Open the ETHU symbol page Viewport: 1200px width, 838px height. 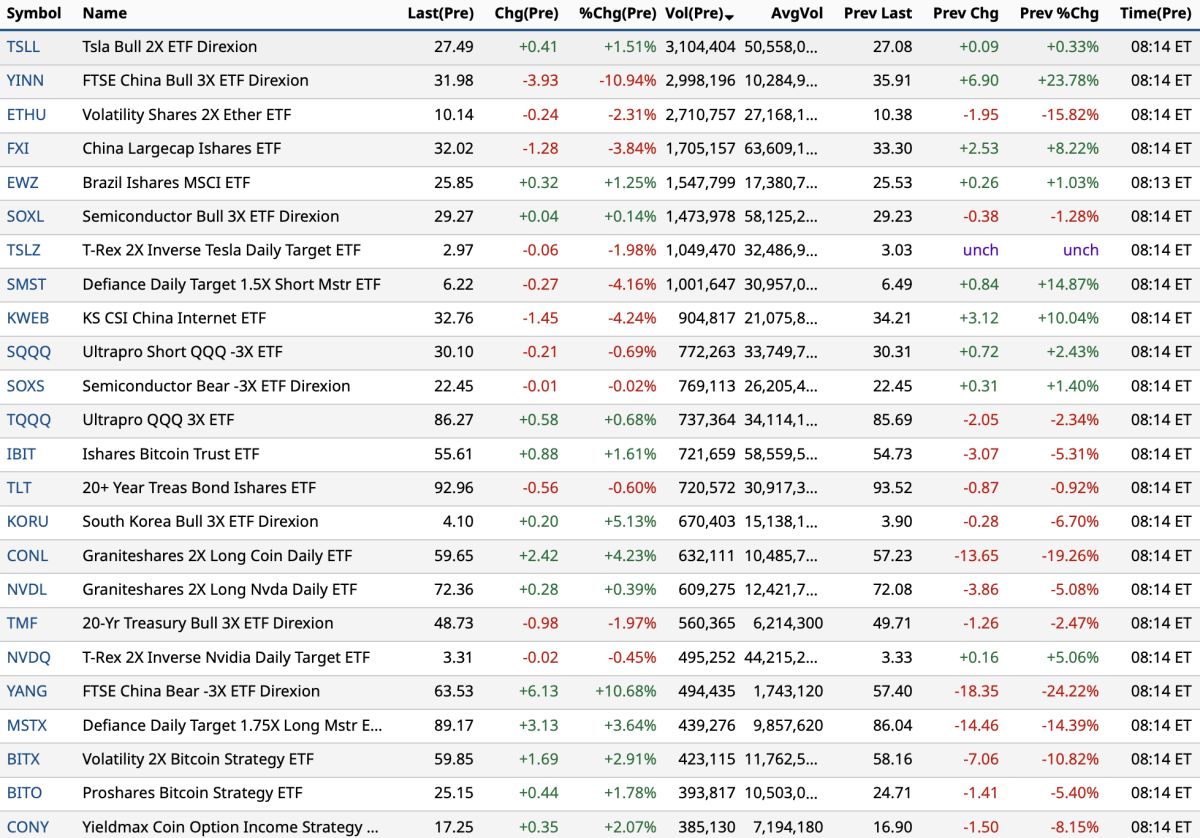coord(26,115)
